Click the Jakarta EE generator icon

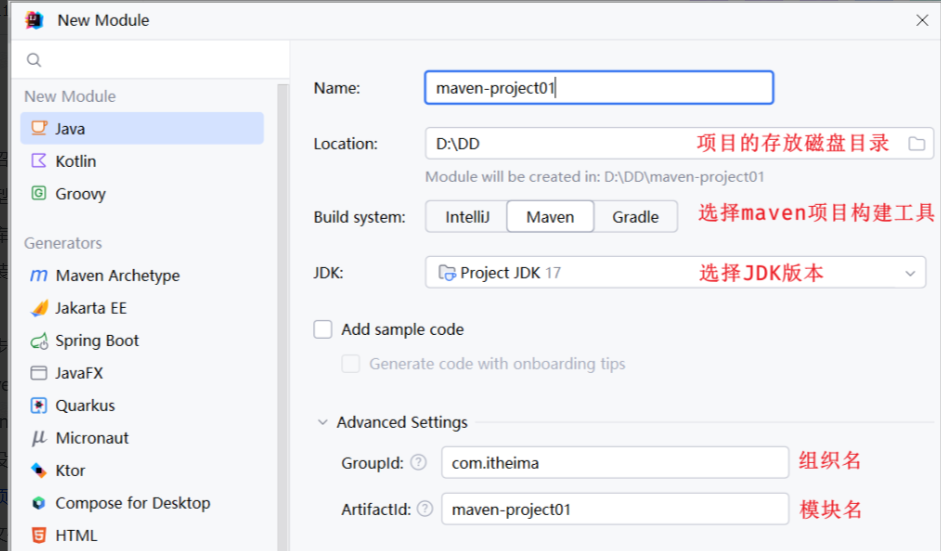pos(39,308)
